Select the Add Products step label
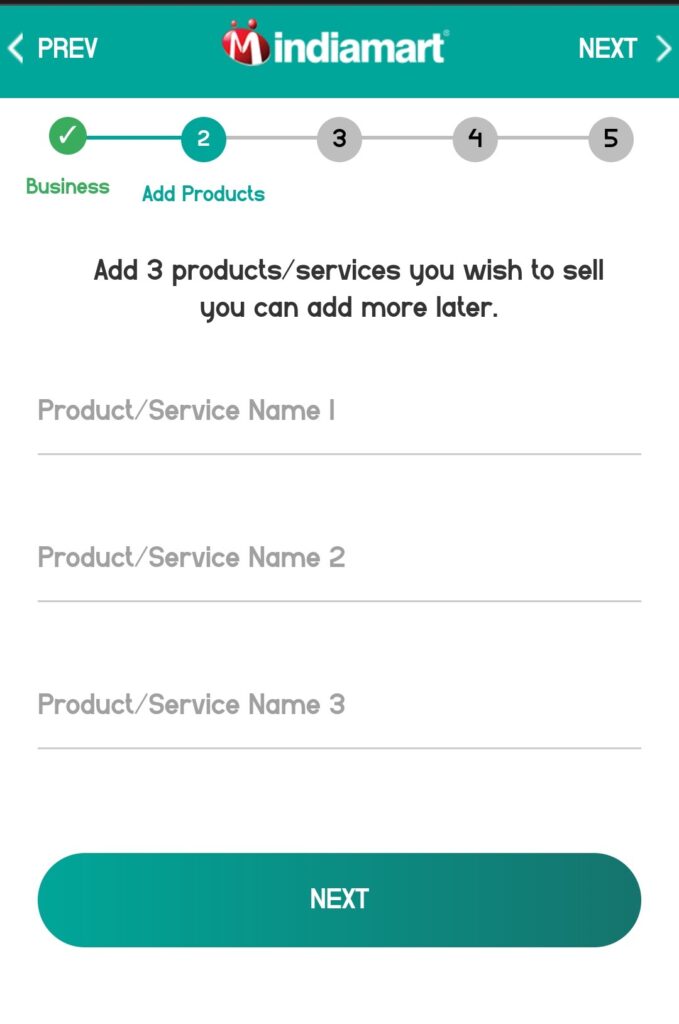The image size is (679, 1024). click(203, 193)
